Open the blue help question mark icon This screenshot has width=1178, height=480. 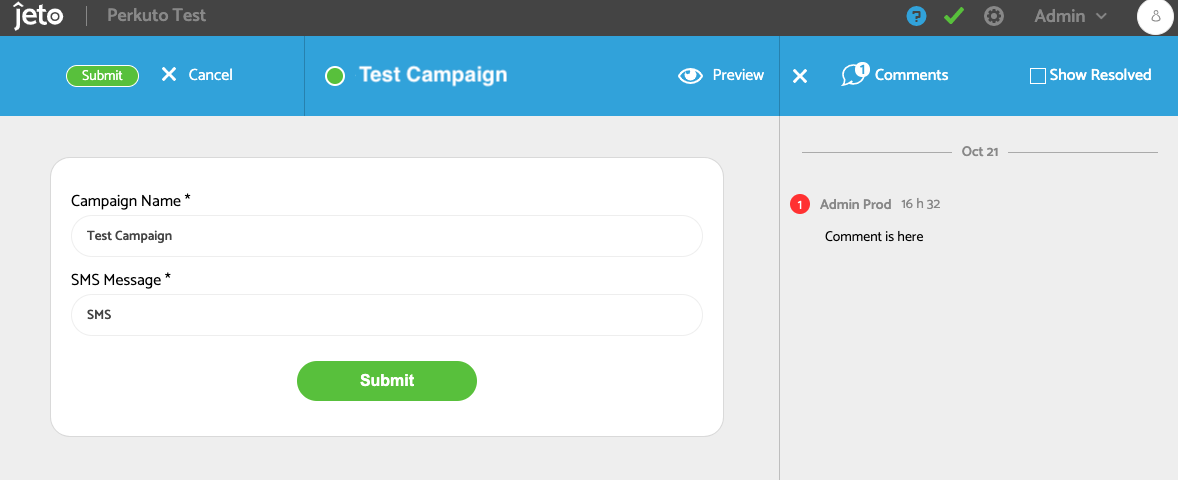coord(916,16)
